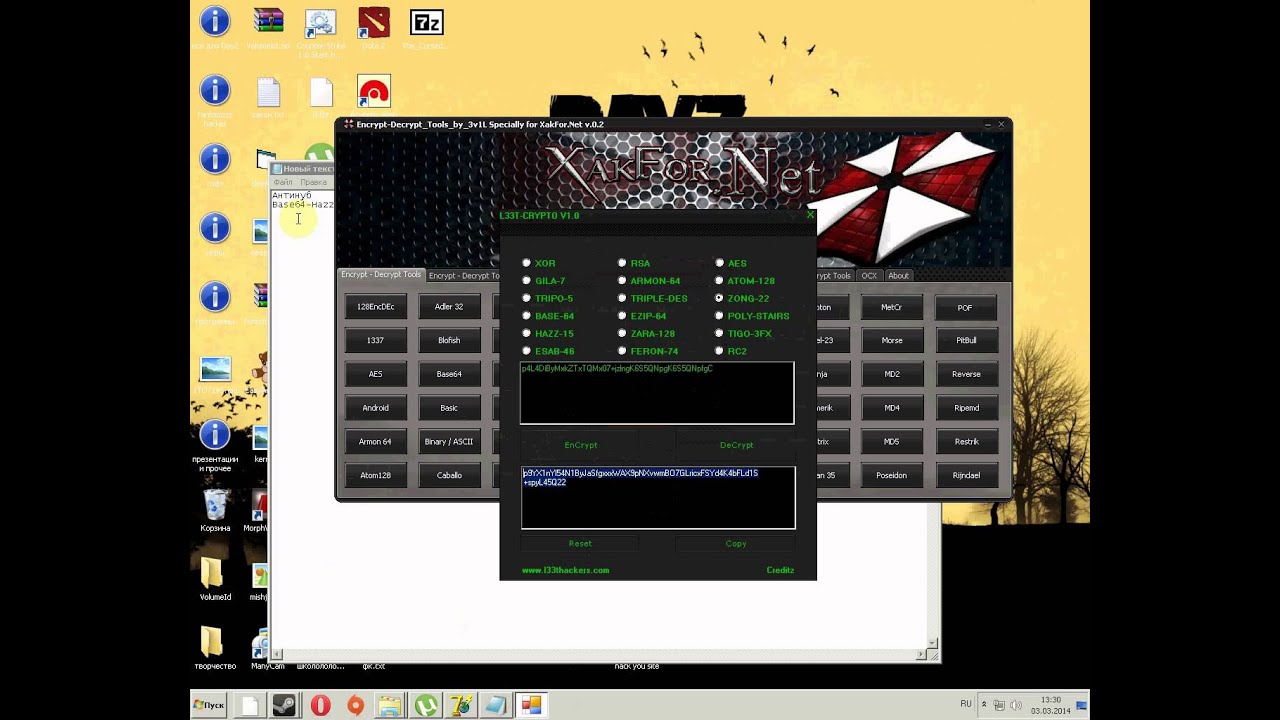
Task: Click the taskbar icon with number 7
Action: (461, 705)
